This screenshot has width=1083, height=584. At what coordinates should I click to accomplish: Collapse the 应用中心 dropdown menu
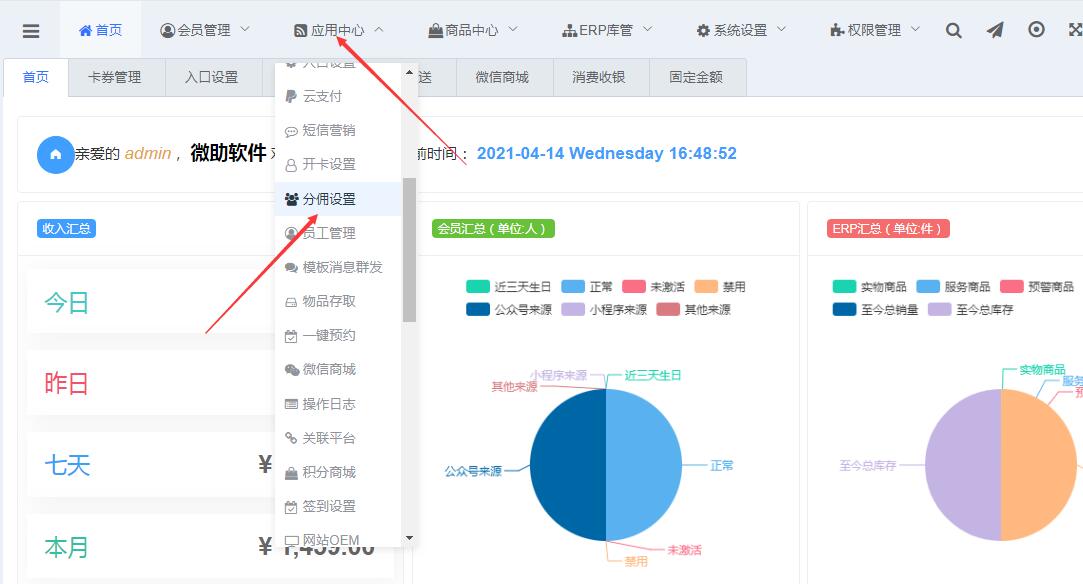(338, 30)
